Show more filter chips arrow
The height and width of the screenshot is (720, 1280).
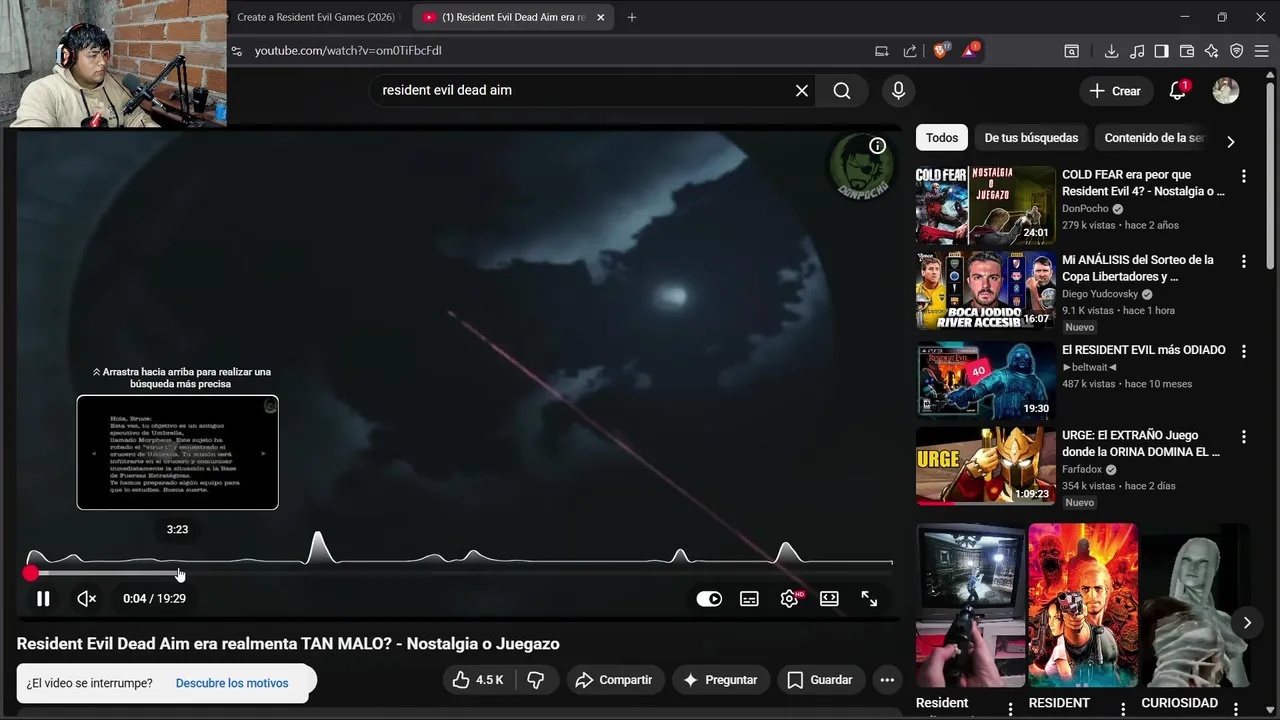tap(1231, 141)
